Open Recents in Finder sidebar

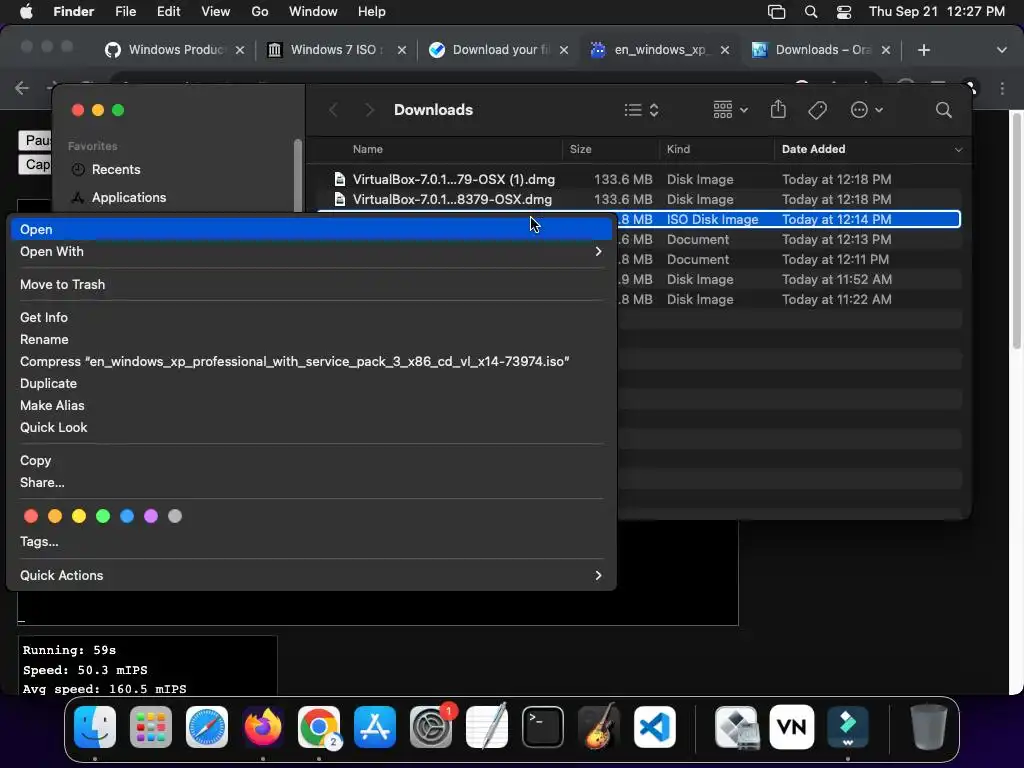click(x=116, y=170)
